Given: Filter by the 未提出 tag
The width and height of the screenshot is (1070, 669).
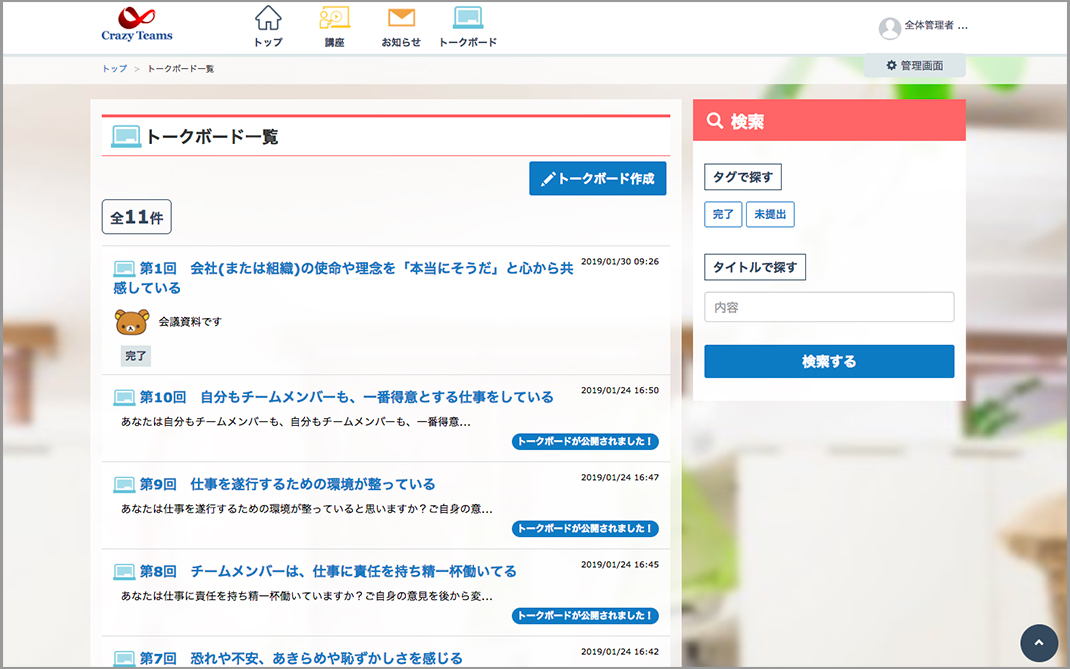Looking at the screenshot, I should (770, 214).
